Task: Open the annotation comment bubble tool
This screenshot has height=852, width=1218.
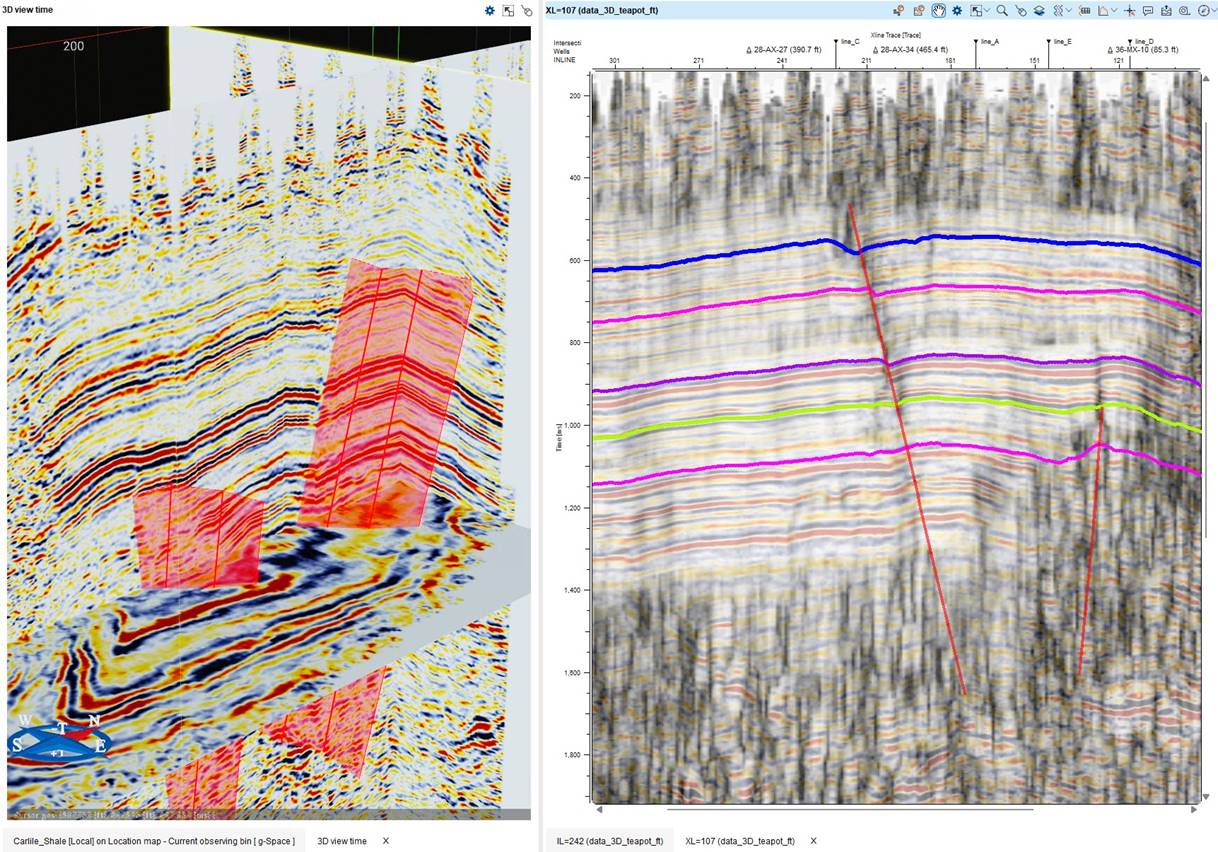Action: tap(1147, 10)
